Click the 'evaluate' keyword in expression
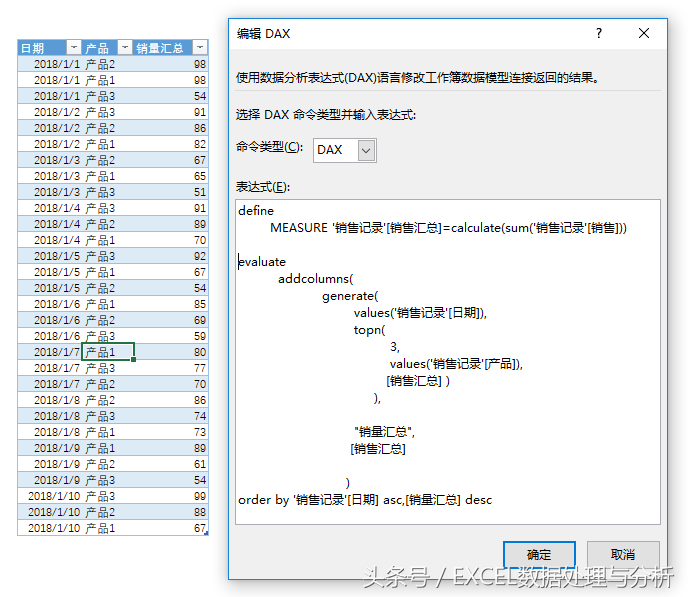Viewport: 688px width, 597px height. point(262,262)
